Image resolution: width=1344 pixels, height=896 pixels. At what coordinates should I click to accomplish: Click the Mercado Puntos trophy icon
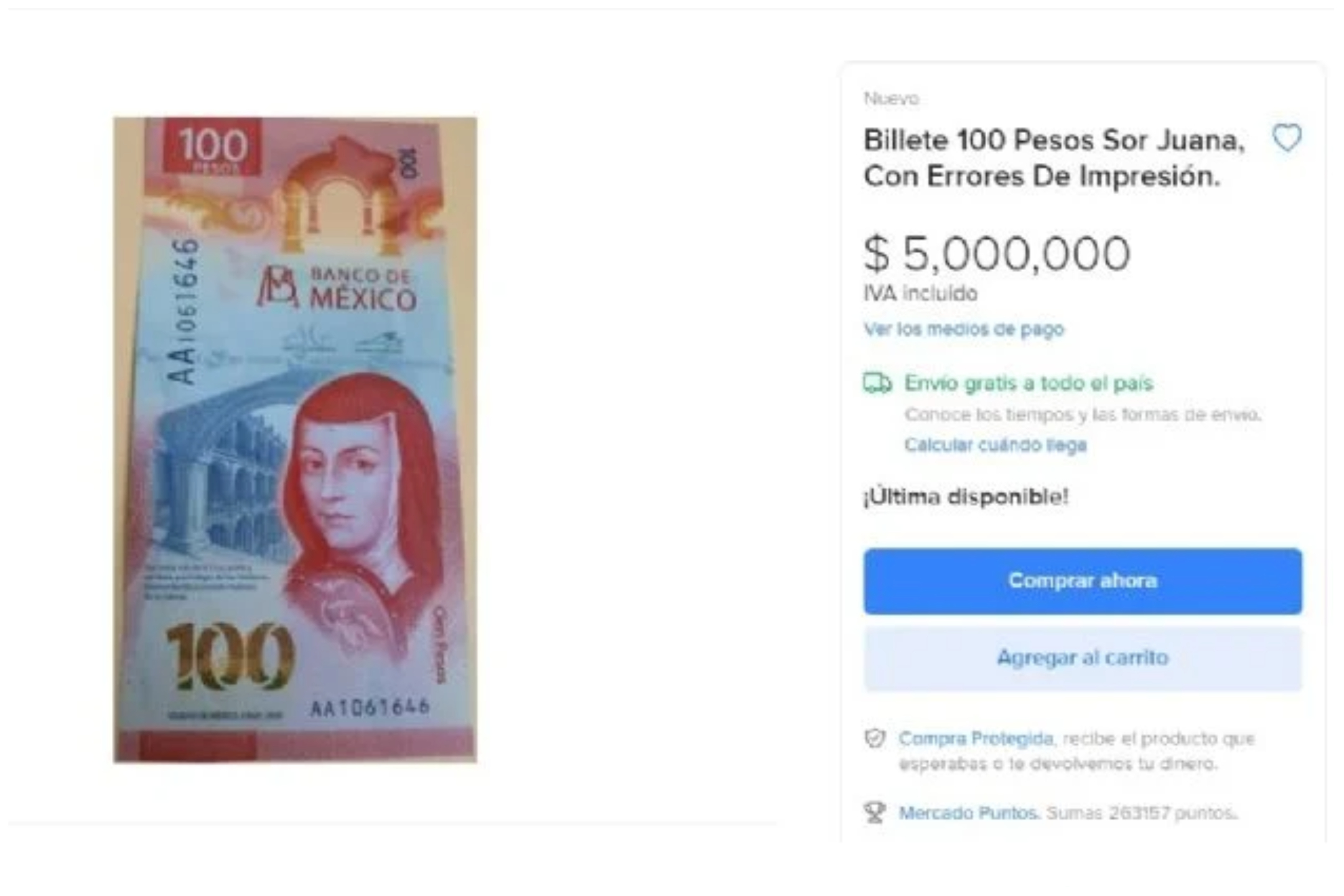875,812
